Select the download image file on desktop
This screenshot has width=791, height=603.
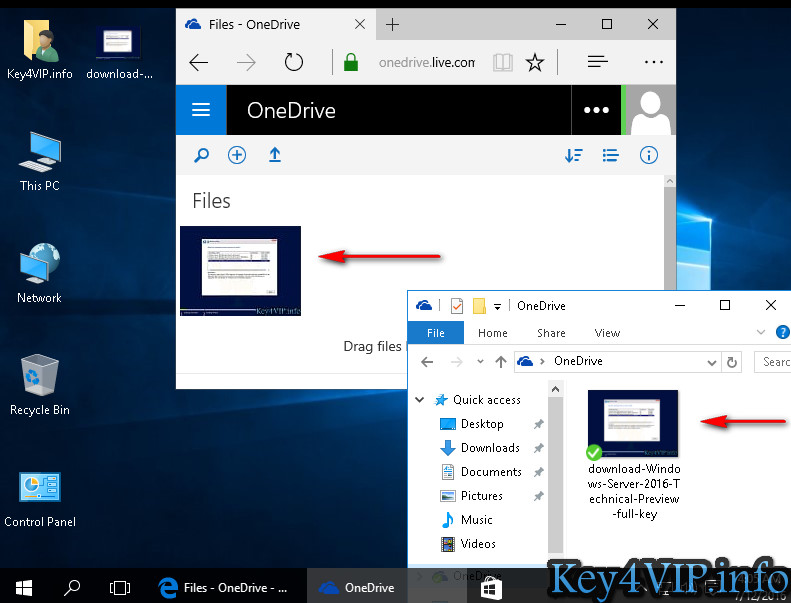(x=119, y=52)
